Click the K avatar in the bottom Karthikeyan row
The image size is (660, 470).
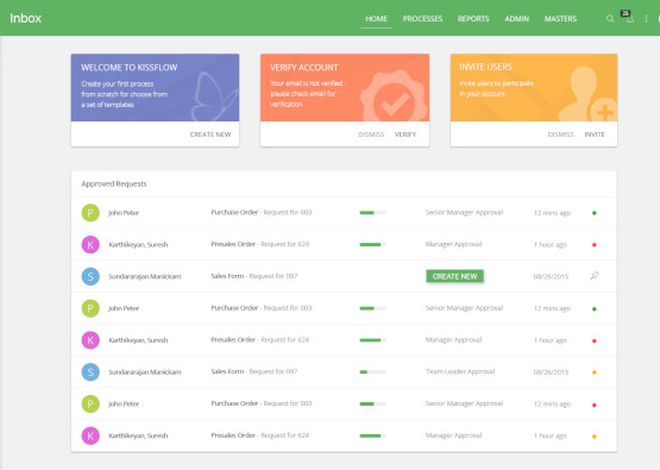[x=90, y=435]
